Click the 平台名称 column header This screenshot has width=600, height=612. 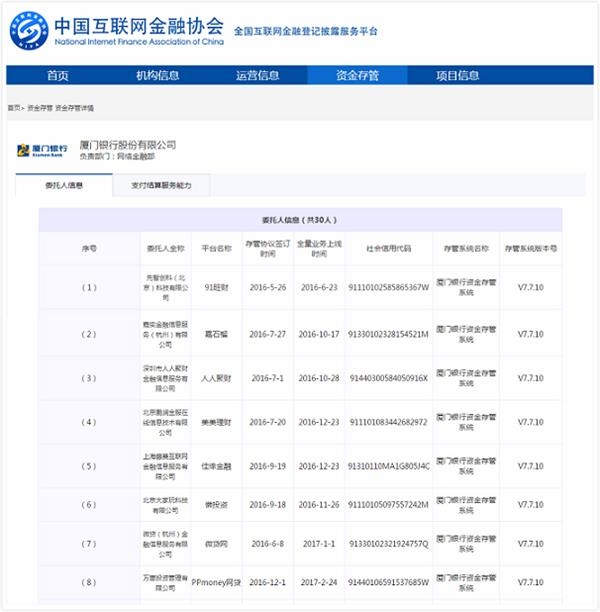(x=217, y=249)
